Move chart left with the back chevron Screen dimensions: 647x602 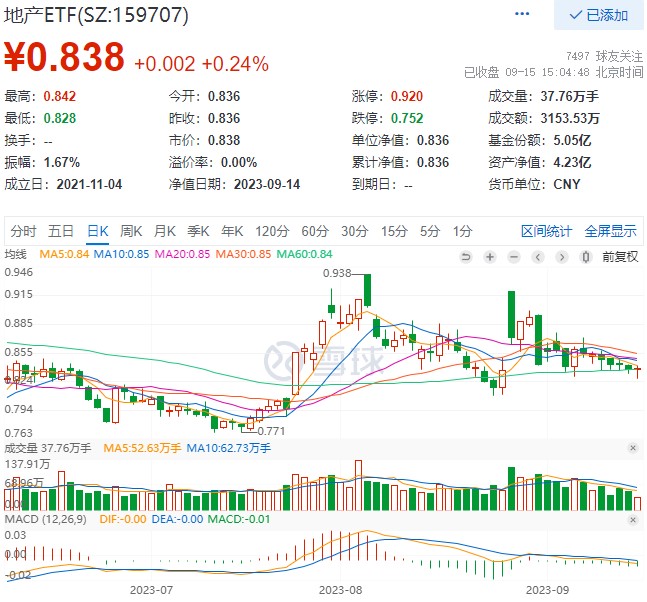pos(538,257)
